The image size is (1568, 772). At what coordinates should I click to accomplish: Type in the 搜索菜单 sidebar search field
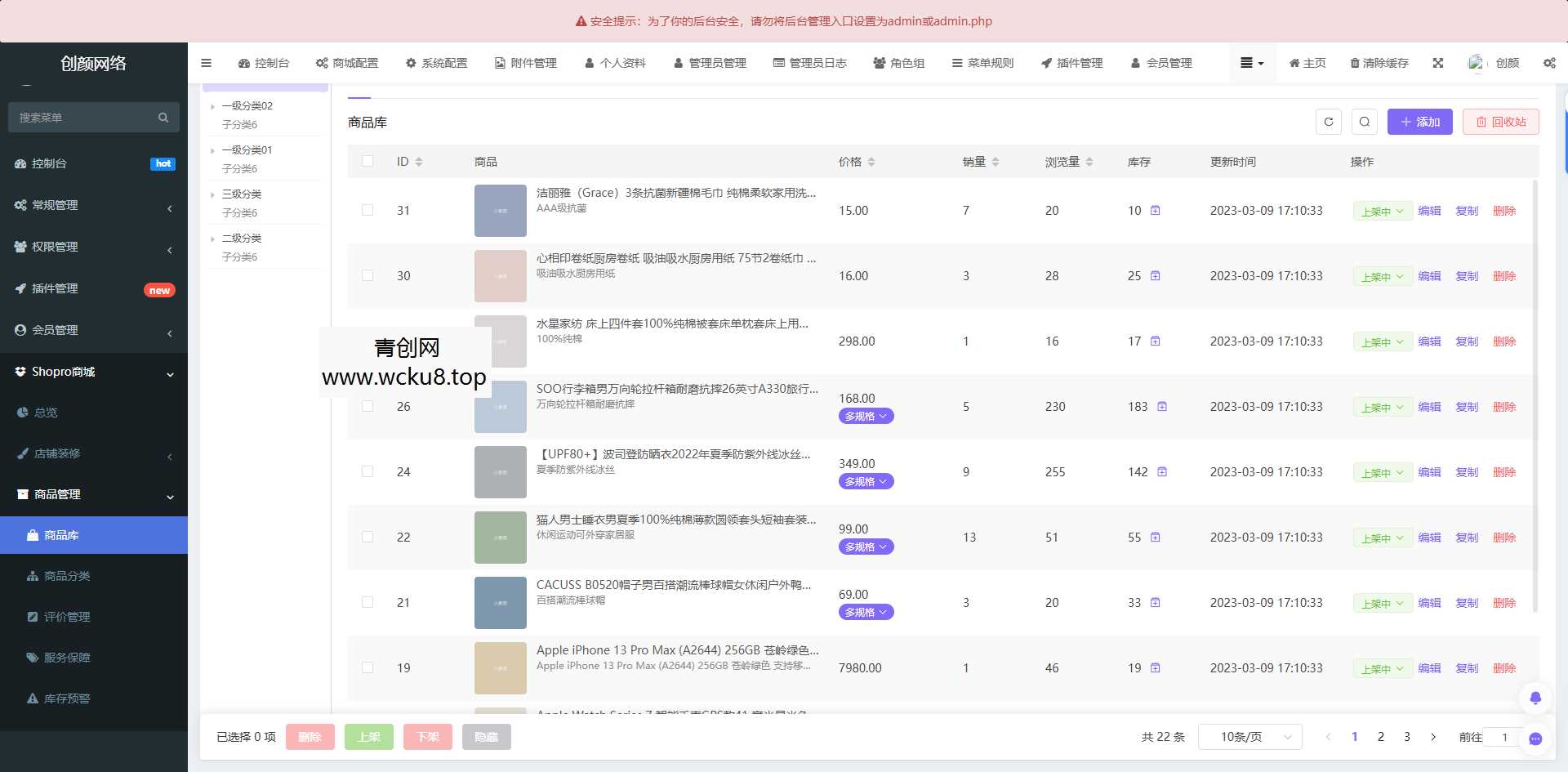[82, 117]
